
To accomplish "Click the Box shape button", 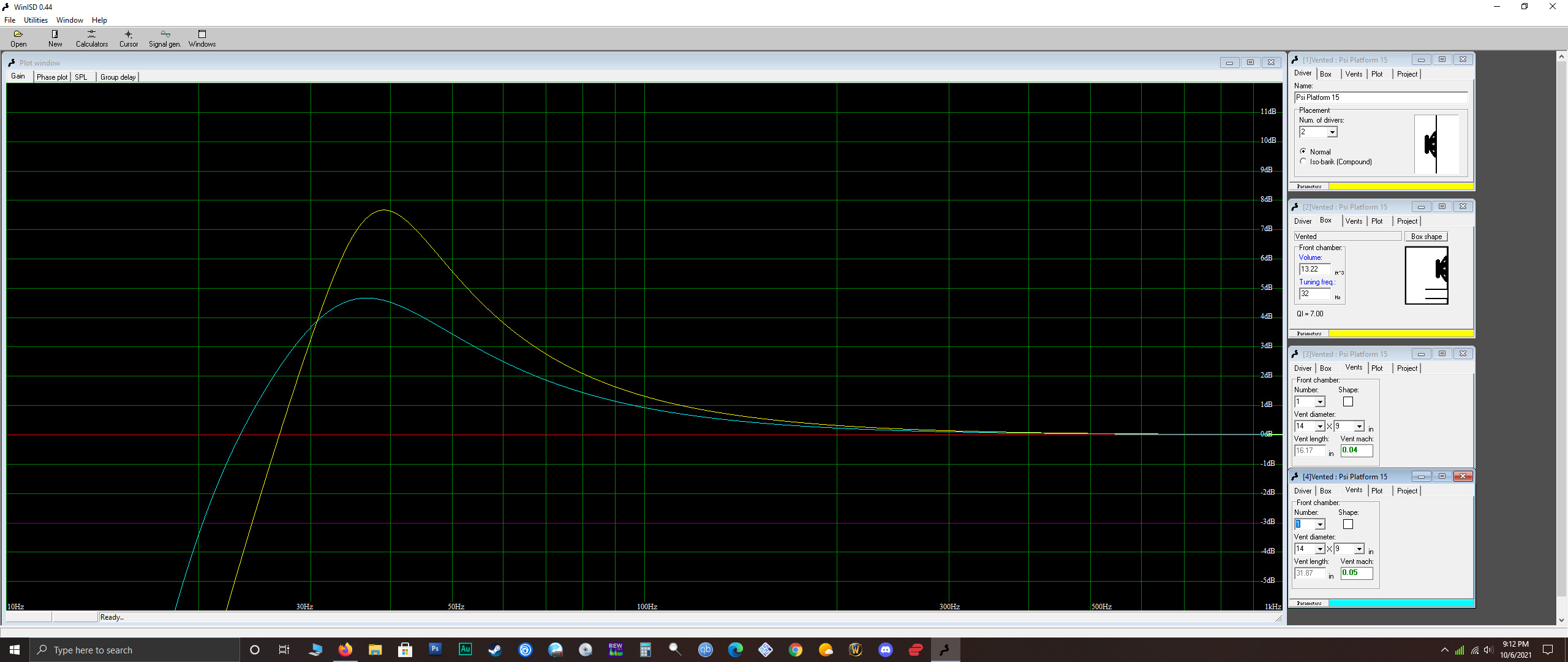I will tap(1426, 236).
